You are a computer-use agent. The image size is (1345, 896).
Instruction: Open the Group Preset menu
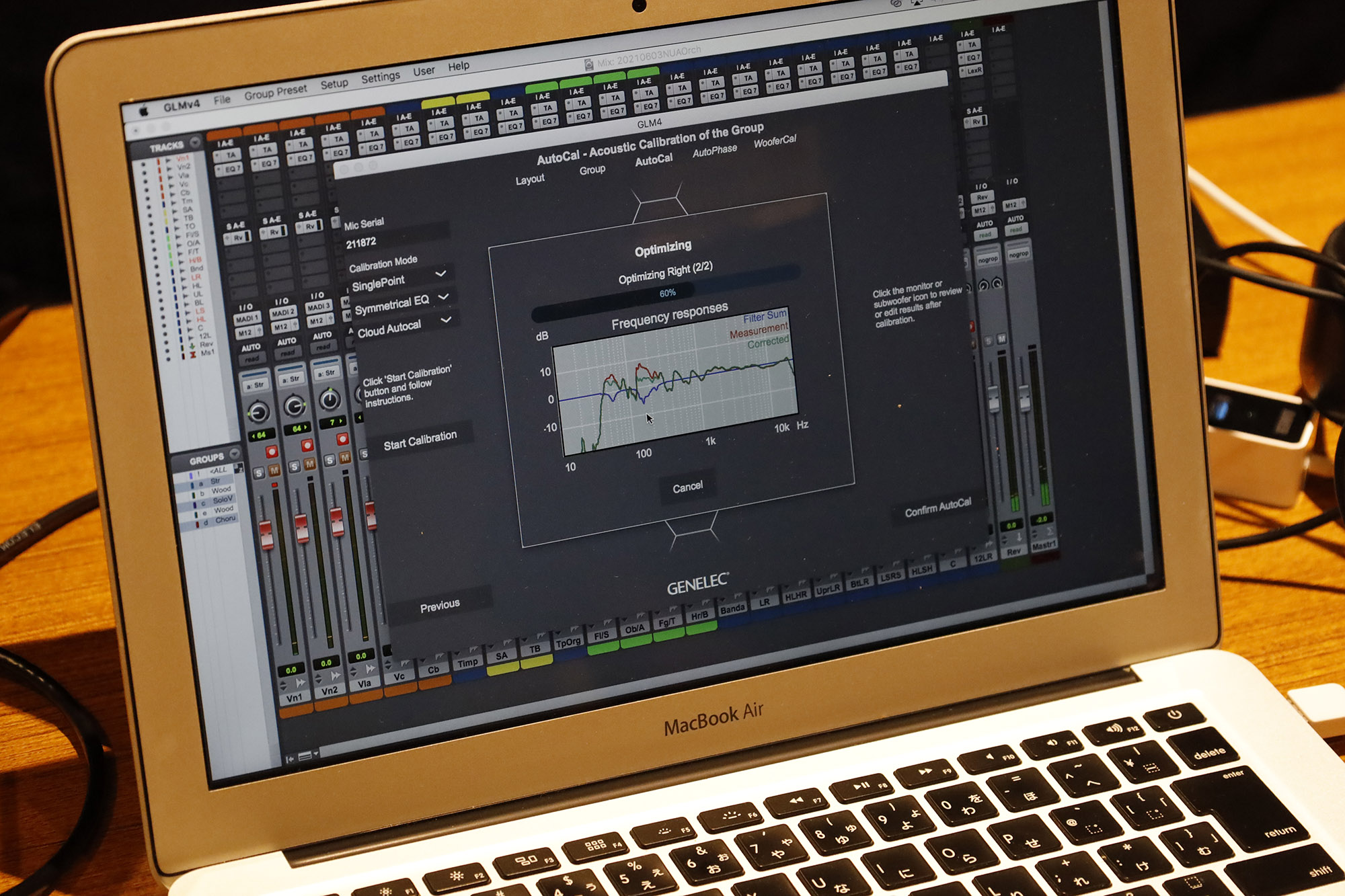pos(276,91)
